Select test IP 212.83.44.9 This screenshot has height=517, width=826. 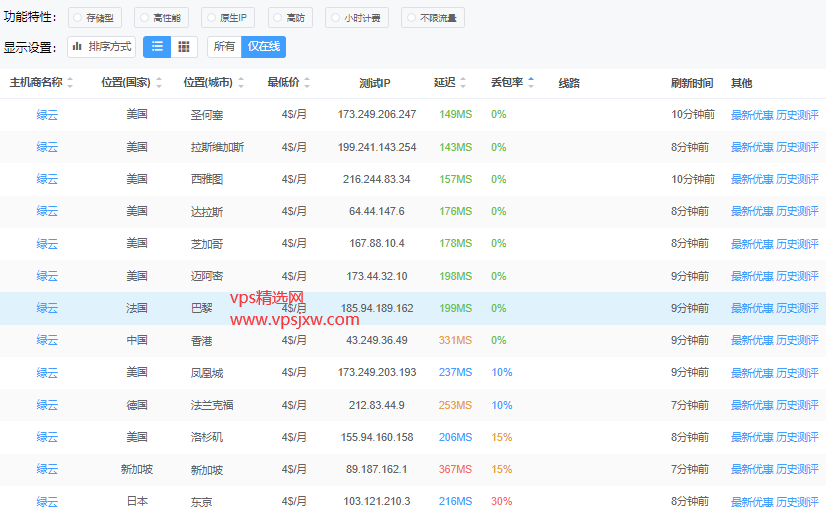click(377, 405)
